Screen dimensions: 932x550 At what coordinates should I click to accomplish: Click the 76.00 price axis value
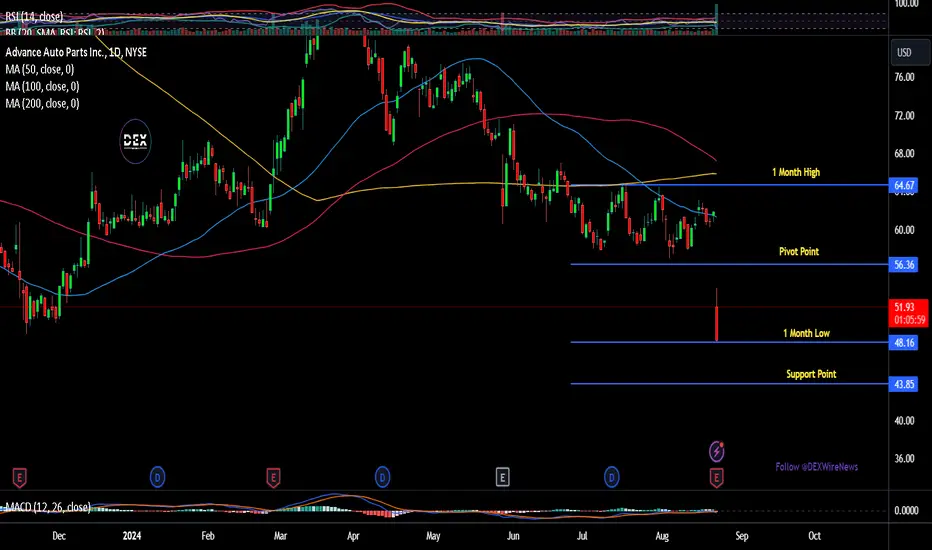(x=904, y=77)
